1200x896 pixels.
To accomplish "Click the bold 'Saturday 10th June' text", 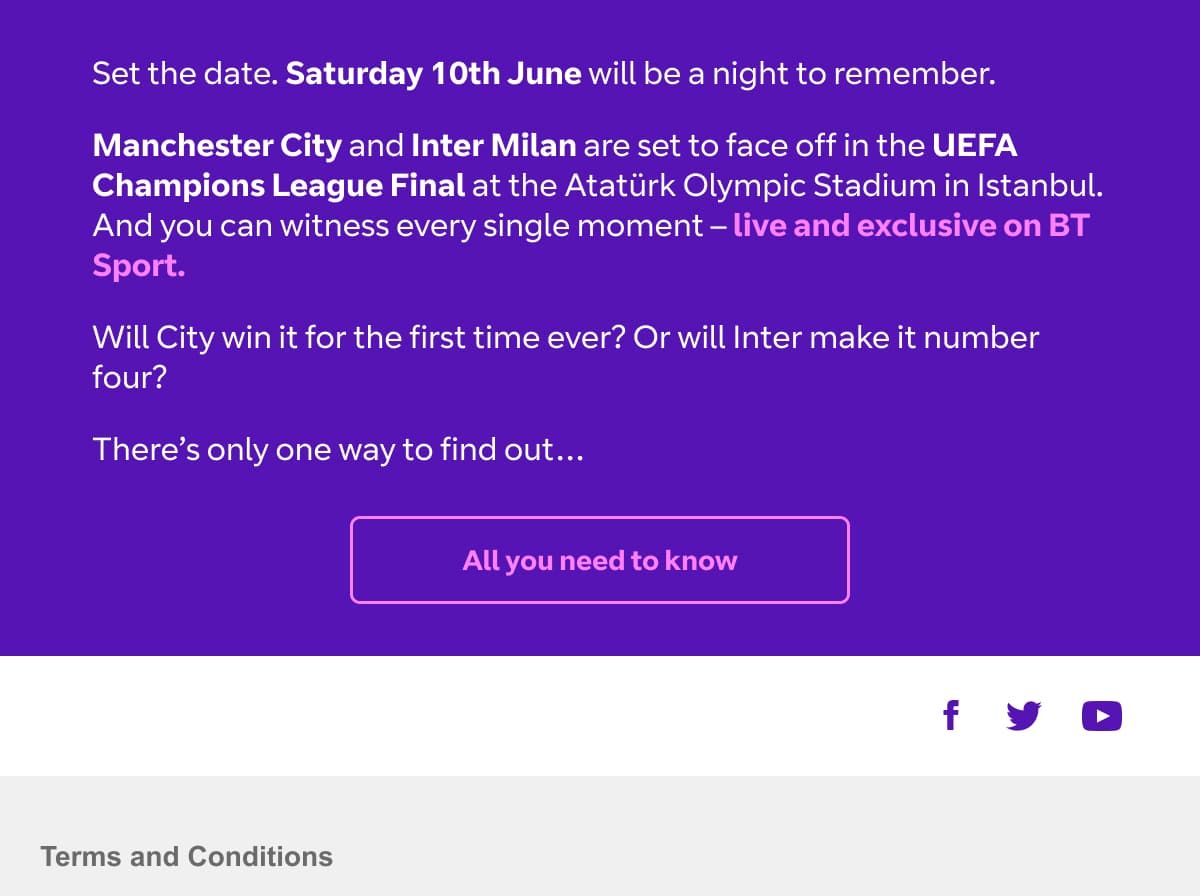I will point(433,75).
